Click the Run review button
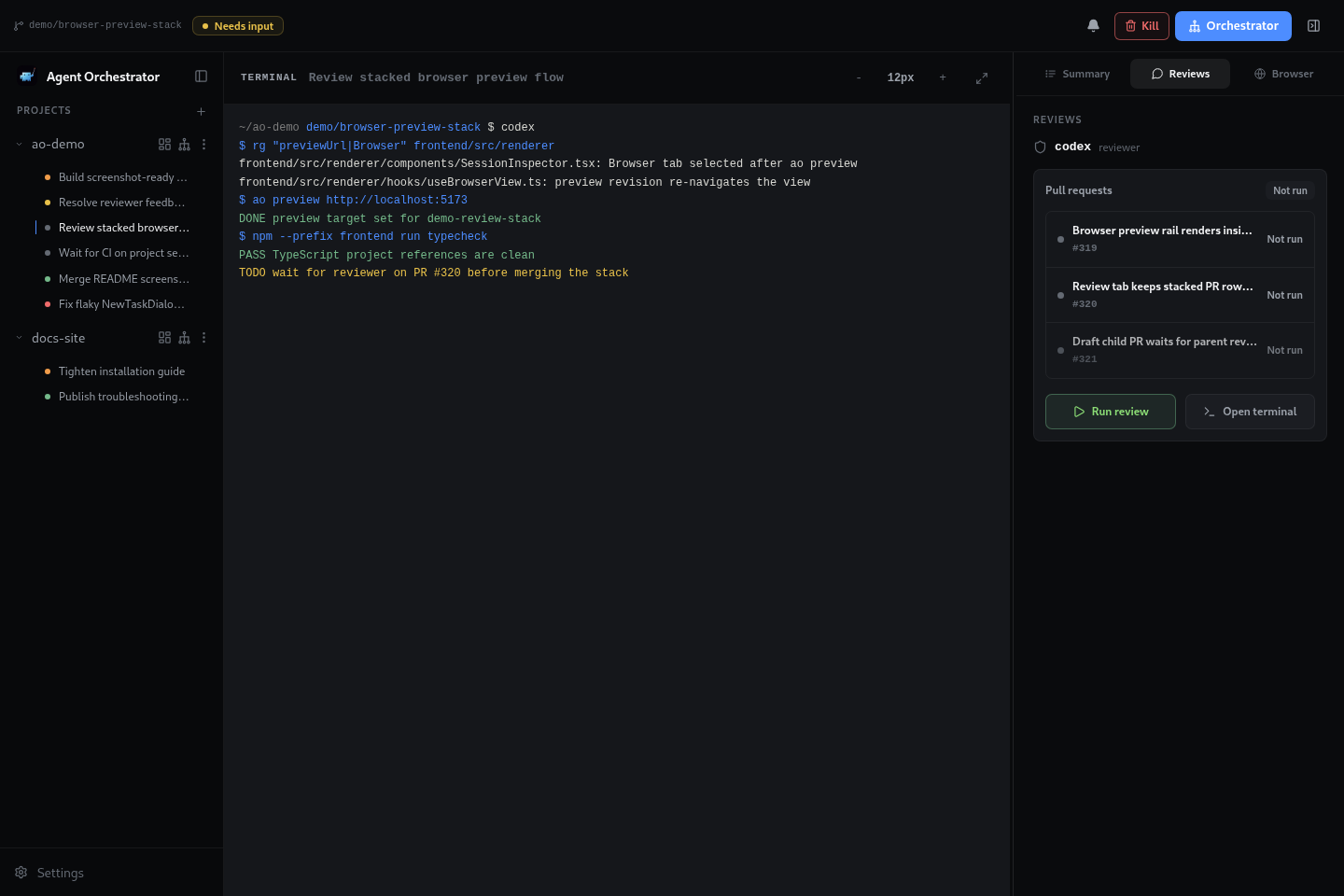This screenshot has width=1344, height=896. coord(1110,412)
